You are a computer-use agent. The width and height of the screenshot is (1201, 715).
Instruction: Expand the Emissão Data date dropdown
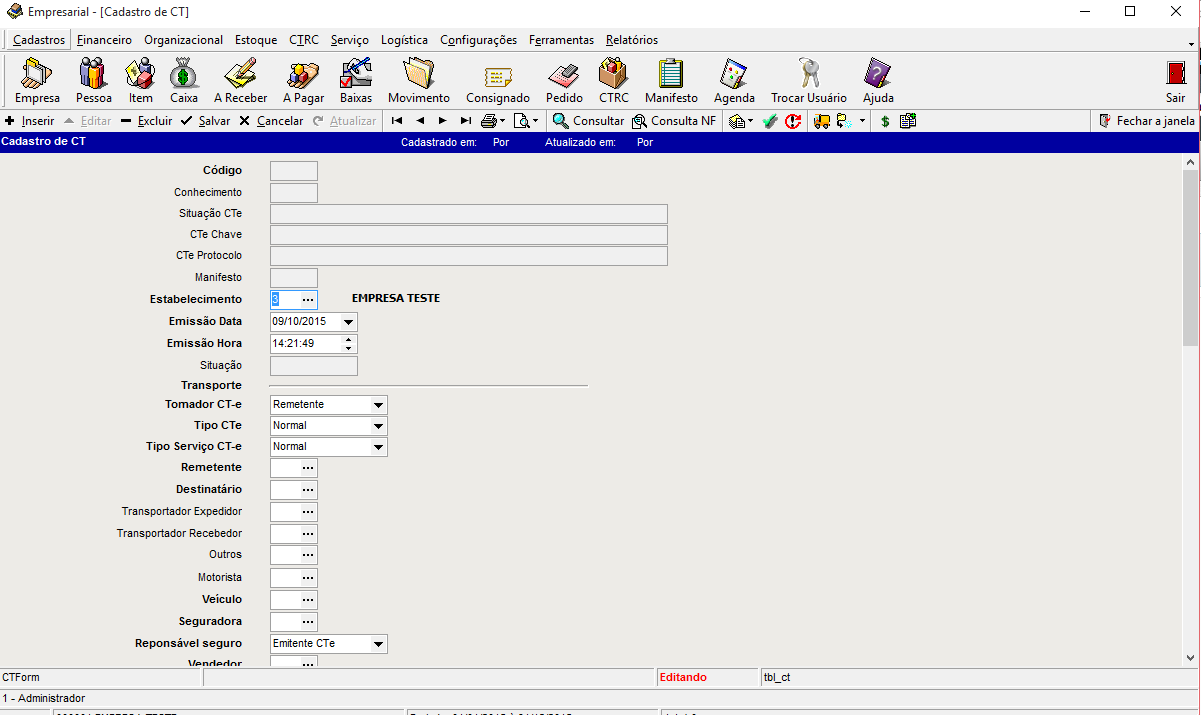(x=348, y=322)
